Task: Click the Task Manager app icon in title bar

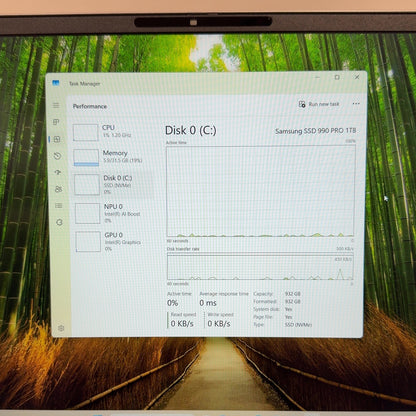Action: coord(56,83)
